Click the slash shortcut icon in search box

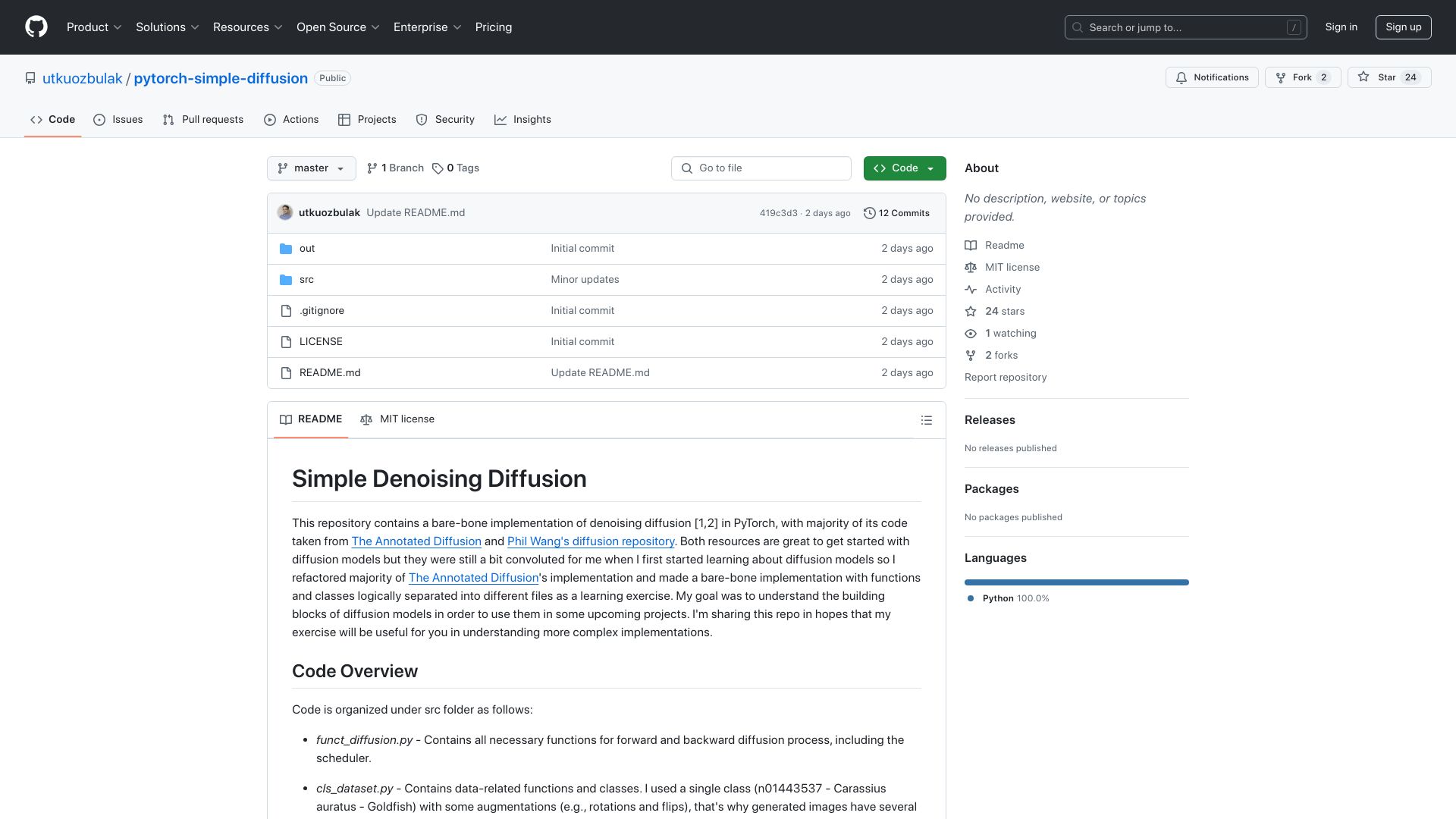click(x=1294, y=27)
